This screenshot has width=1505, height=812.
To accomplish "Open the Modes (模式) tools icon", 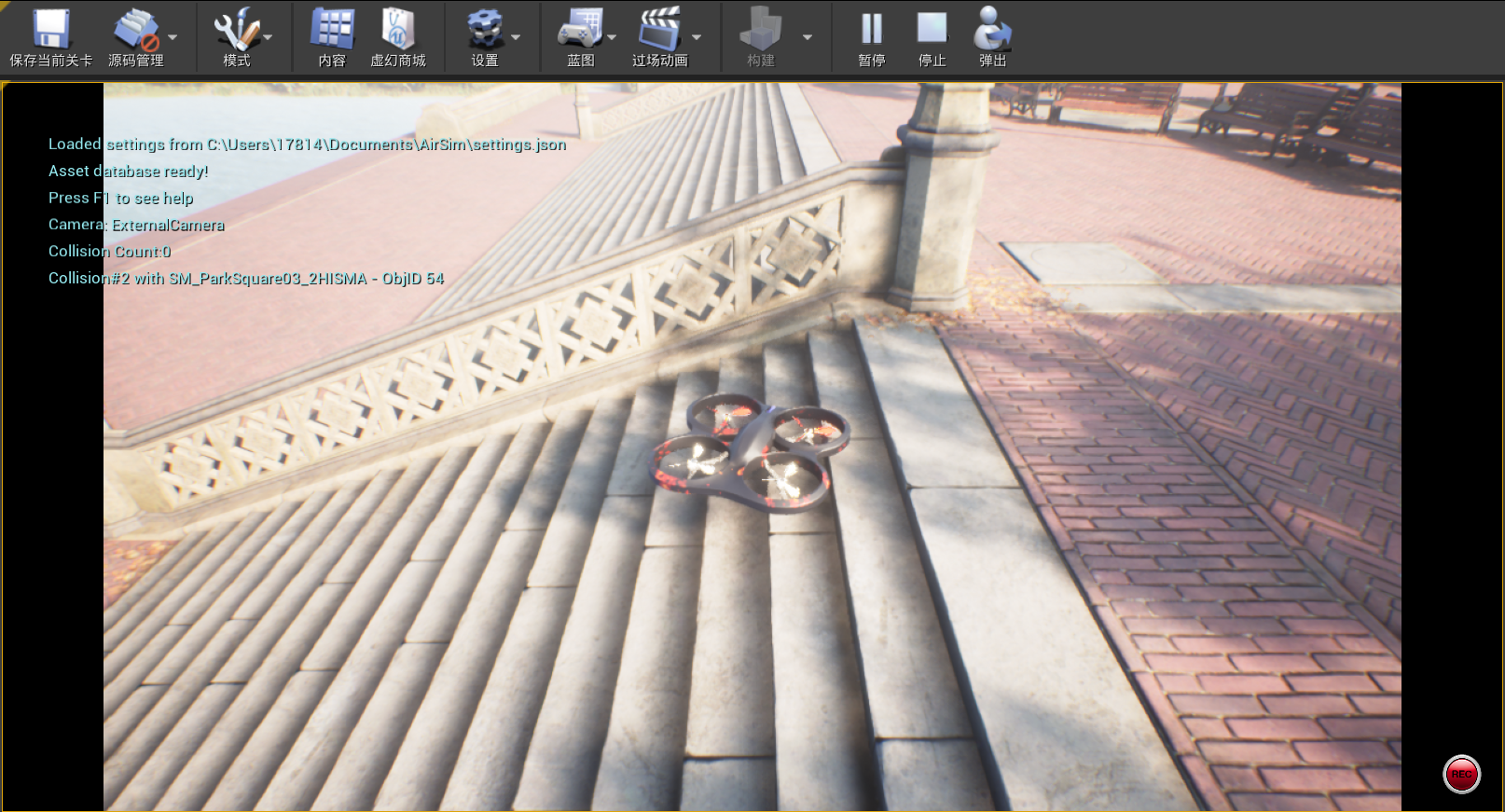I will click(x=236, y=30).
